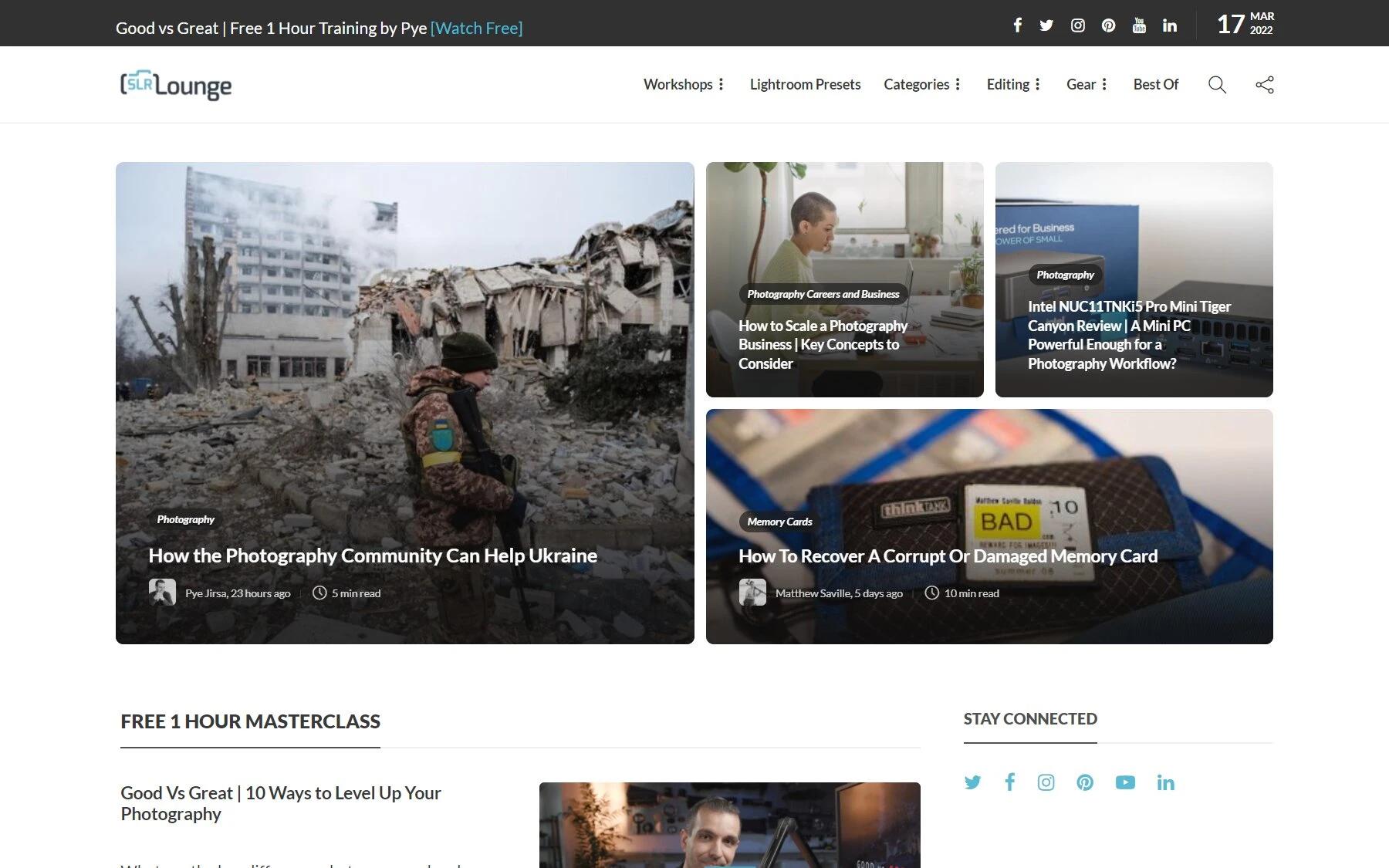Click YouTube icon under Stay Connected
This screenshot has height=868, width=1389.
pos(1125,782)
